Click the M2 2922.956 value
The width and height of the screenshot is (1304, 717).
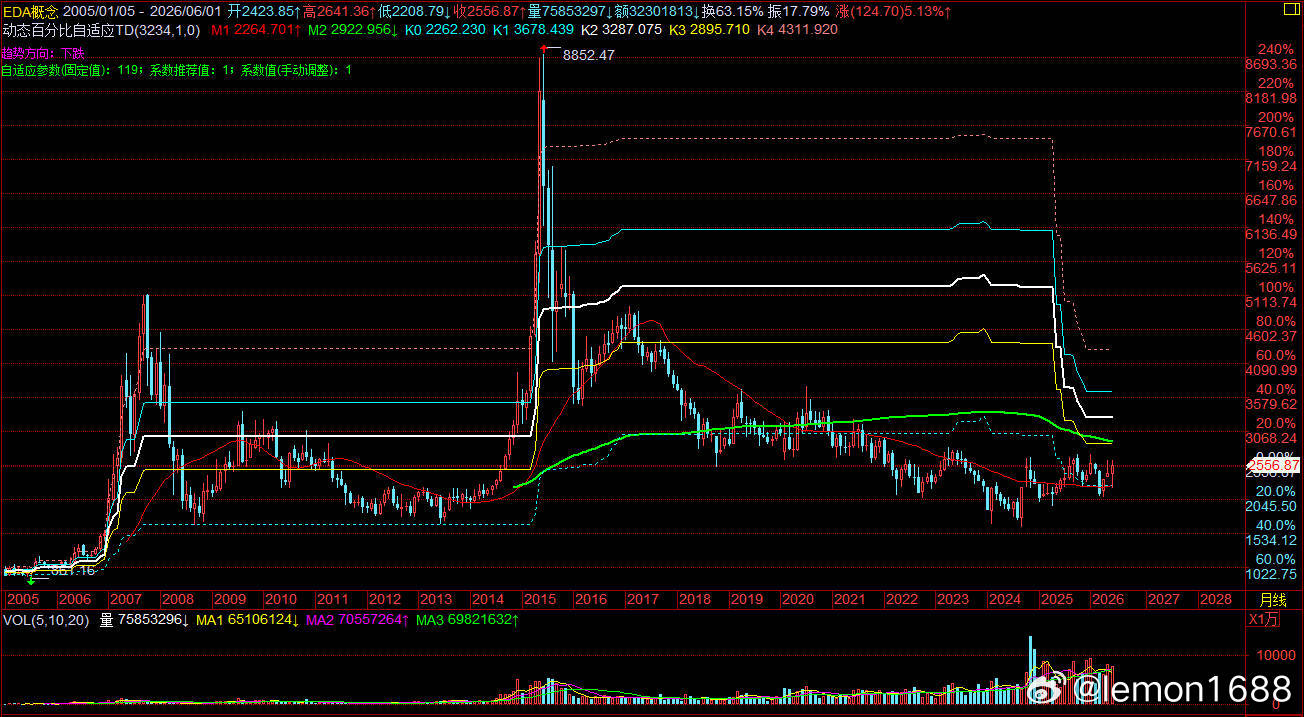(354, 30)
